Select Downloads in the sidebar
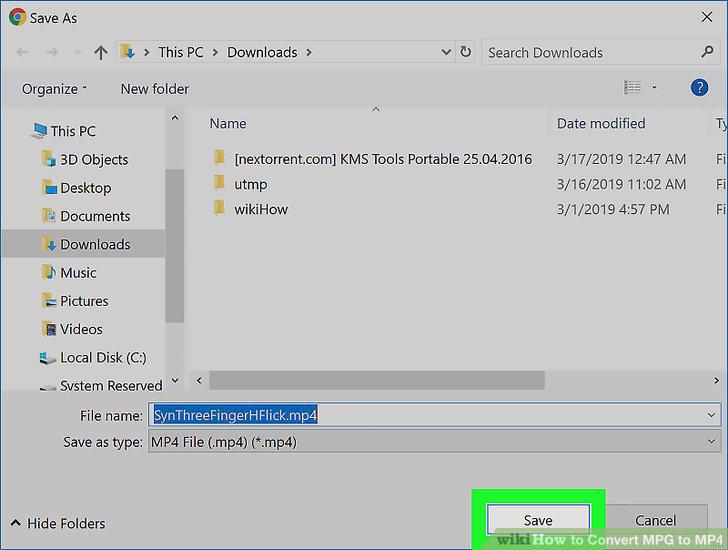The height and width of the screenshot is (550, 728). click(84, 244)
